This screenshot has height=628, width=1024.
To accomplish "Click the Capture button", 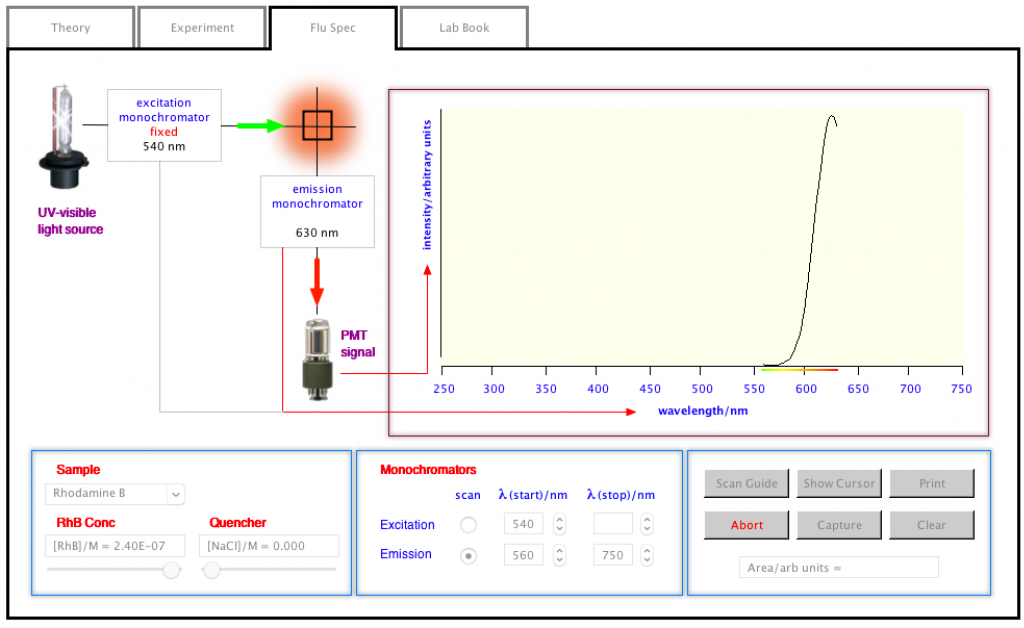I will click(839, 525).
